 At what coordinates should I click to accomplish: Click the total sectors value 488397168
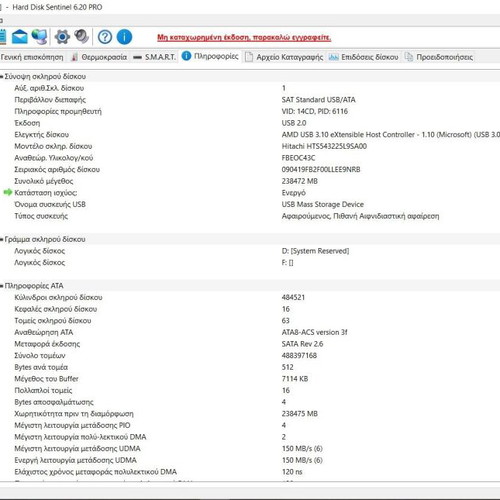(x=299, y=355)
